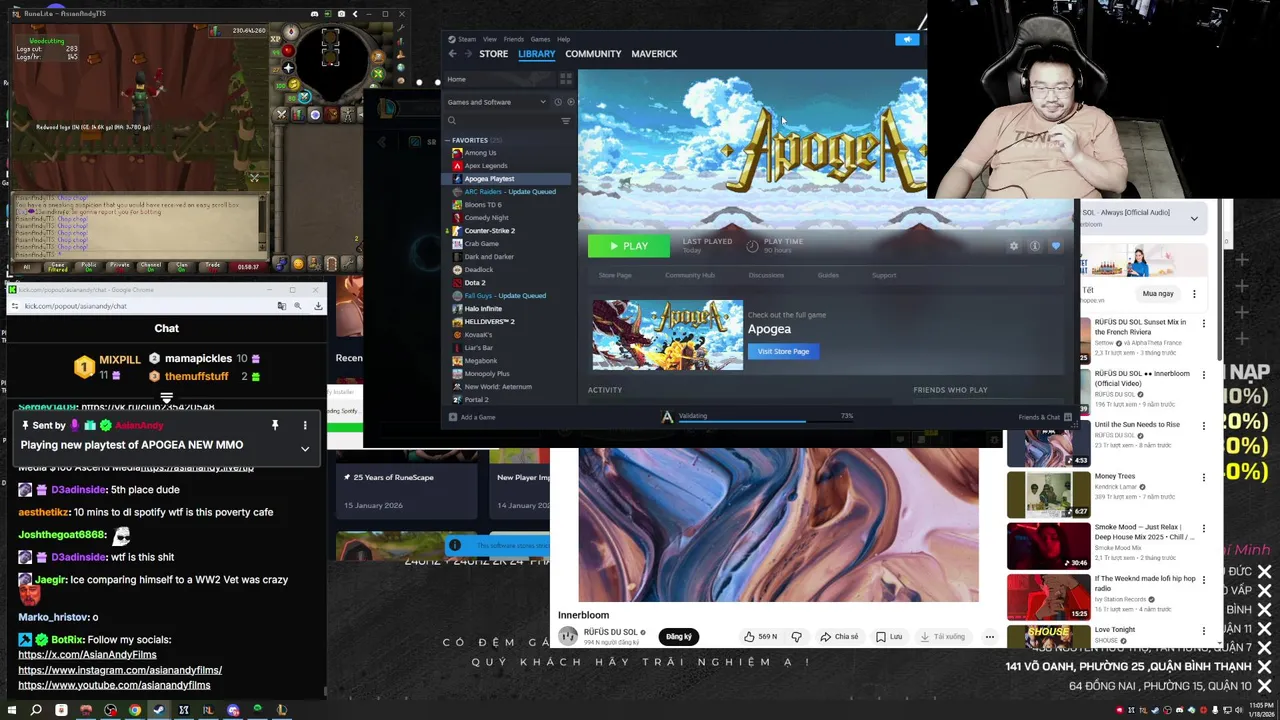Click Visit Store Page button
1280x720 pixels.
point(783,351)
